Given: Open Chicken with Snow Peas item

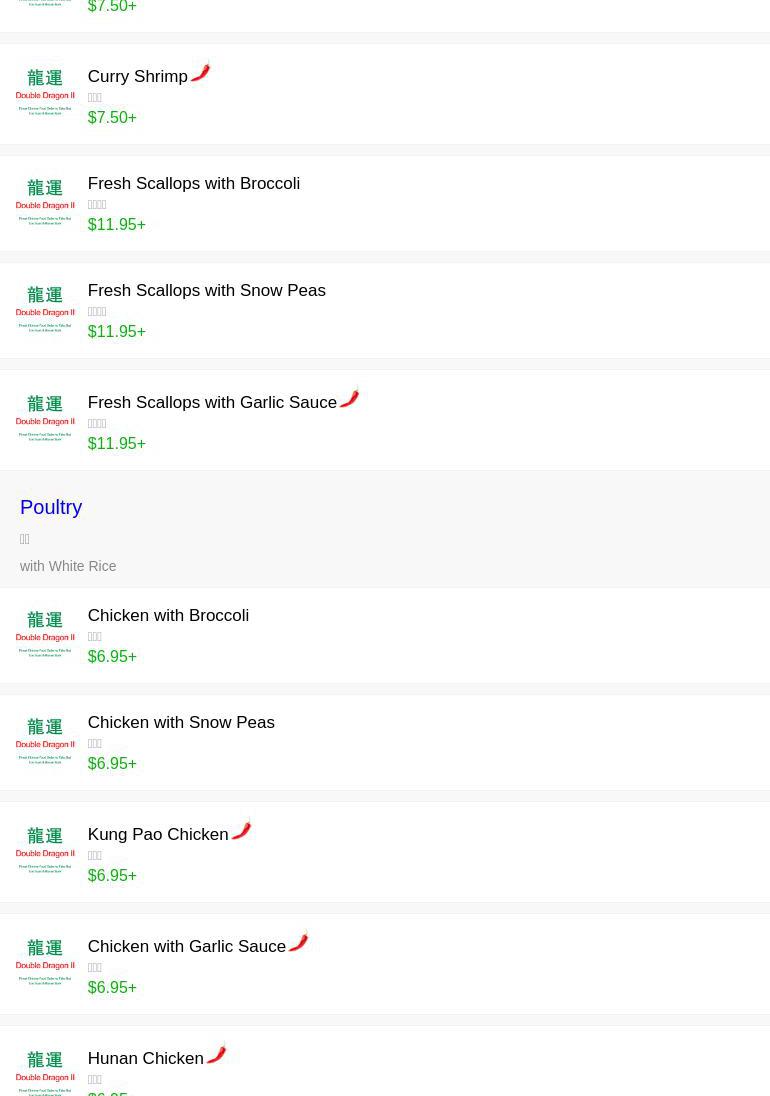Looking at the screenshot, I should point(180,723).
